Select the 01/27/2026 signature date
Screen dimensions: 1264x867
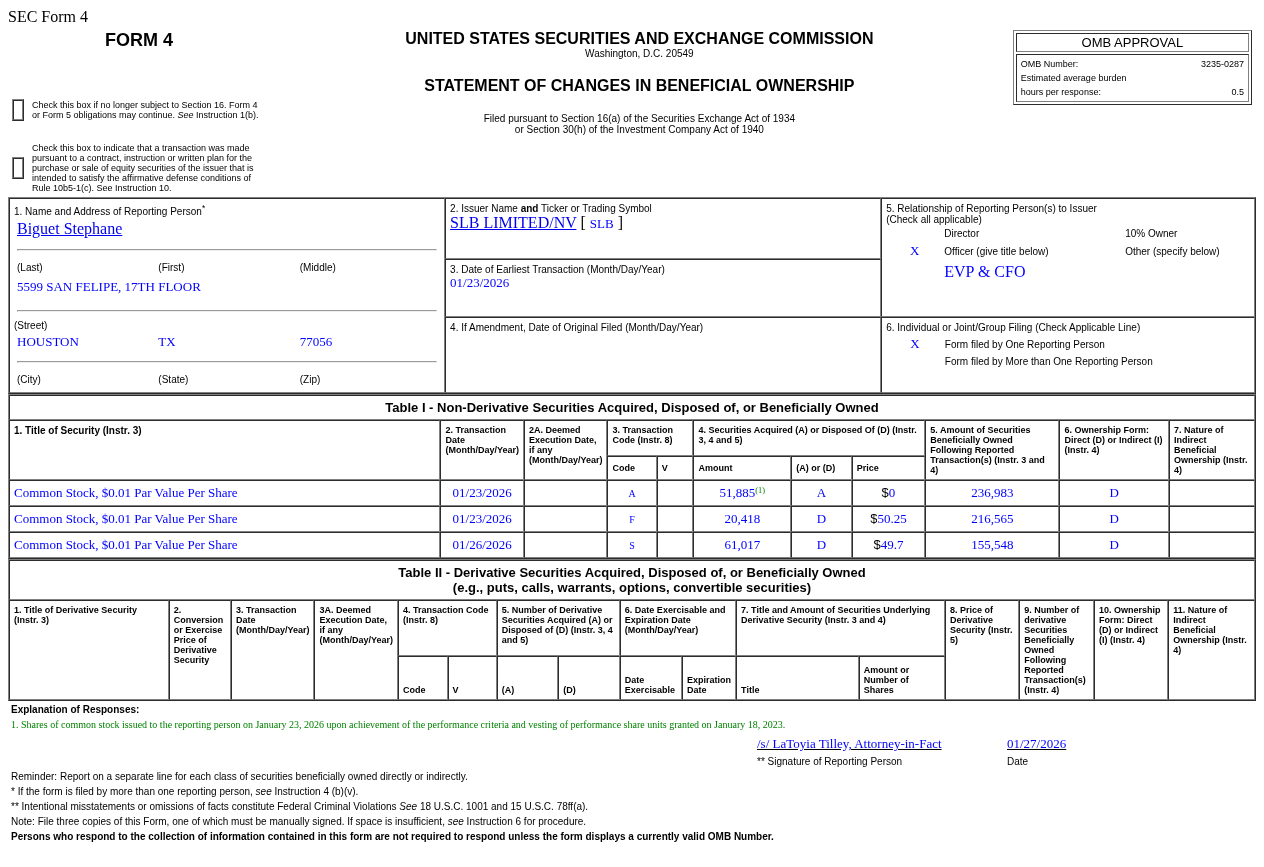tap(1036, 744)
